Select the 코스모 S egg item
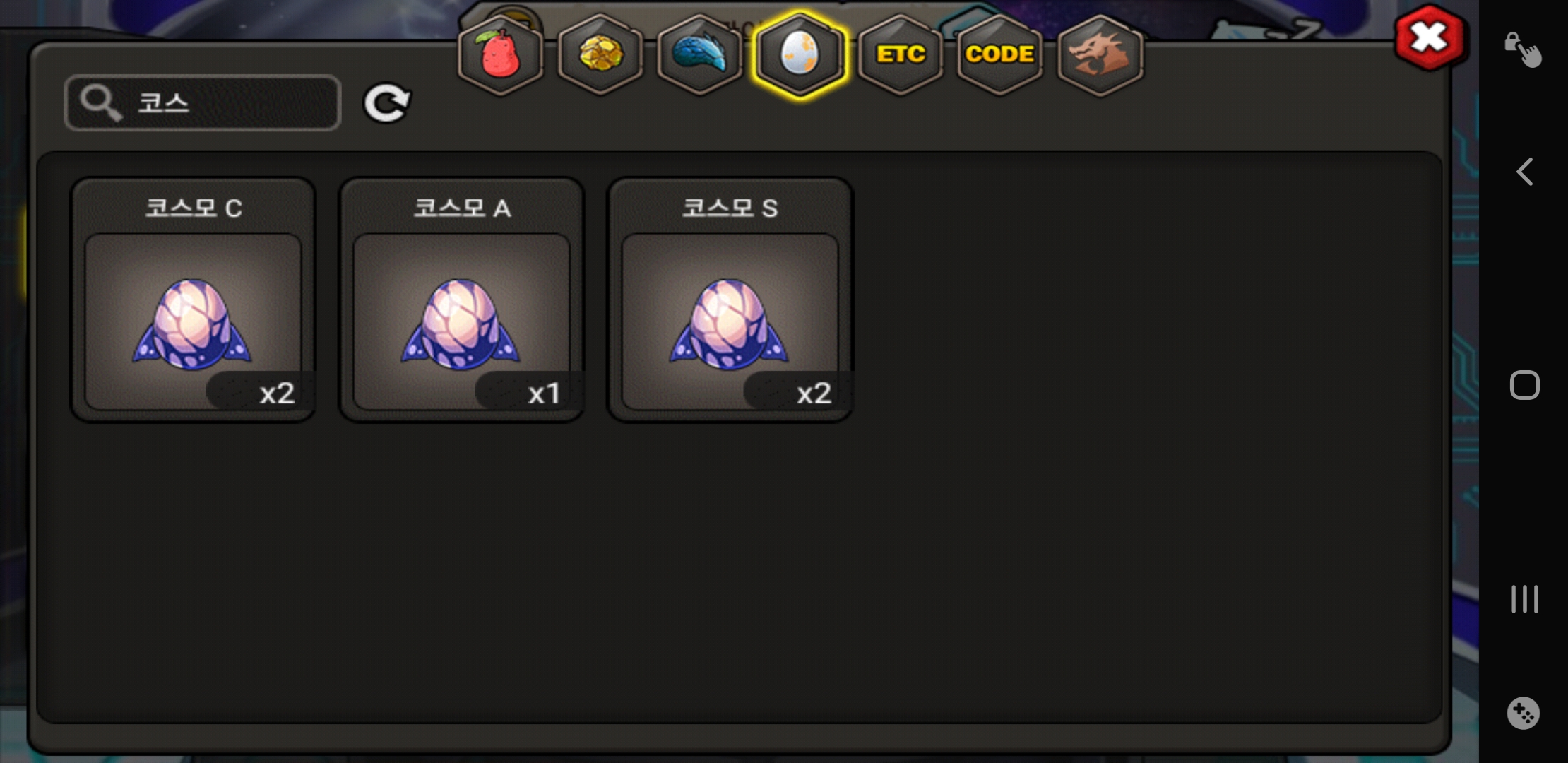 click(730, 300)
